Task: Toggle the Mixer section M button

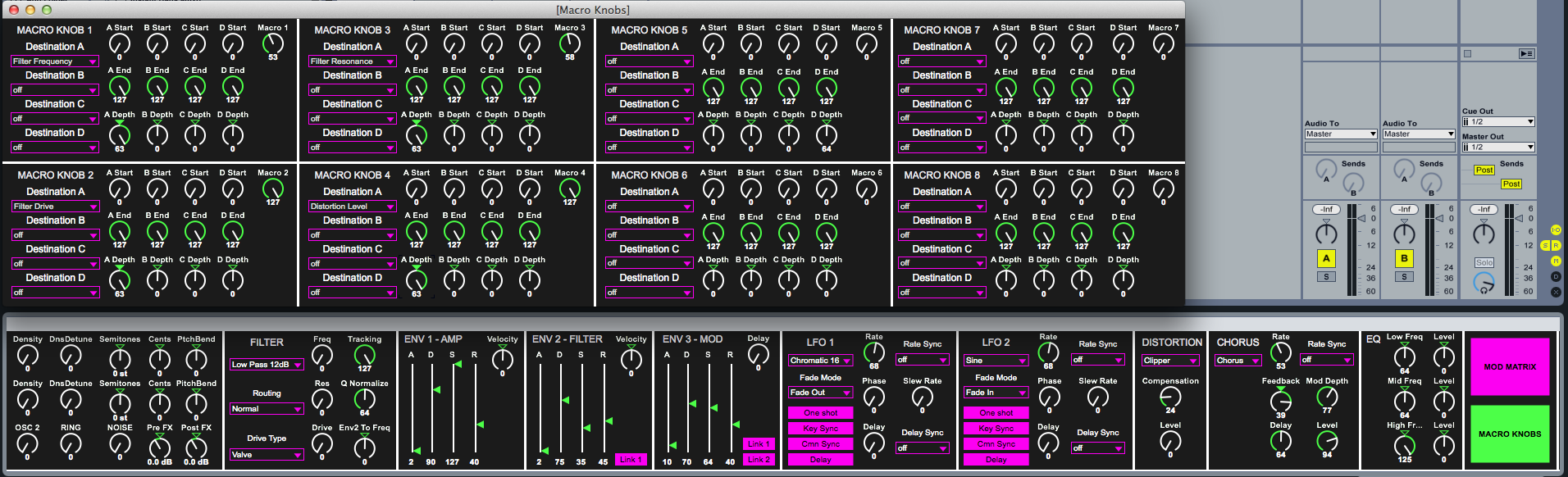Action: (1555, 261)
